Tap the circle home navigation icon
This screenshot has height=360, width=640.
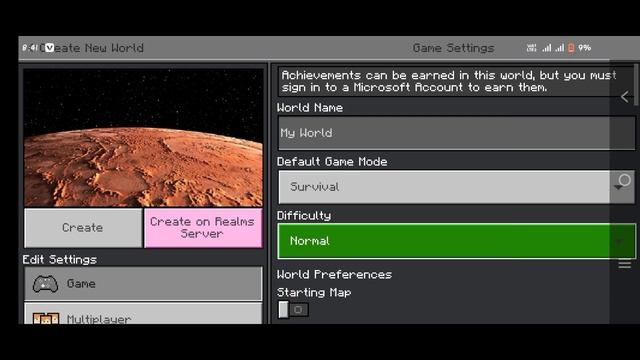[x=624, y=180]
